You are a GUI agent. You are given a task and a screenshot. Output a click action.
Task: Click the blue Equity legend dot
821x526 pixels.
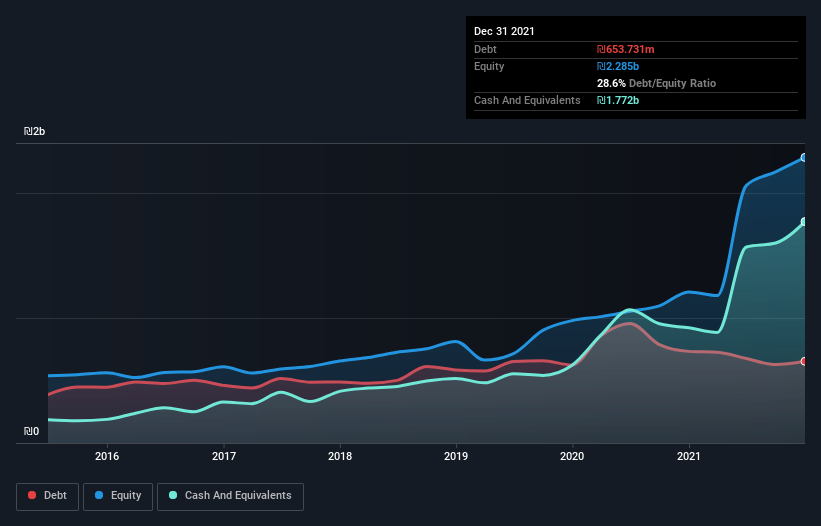[x=99, y=495]
